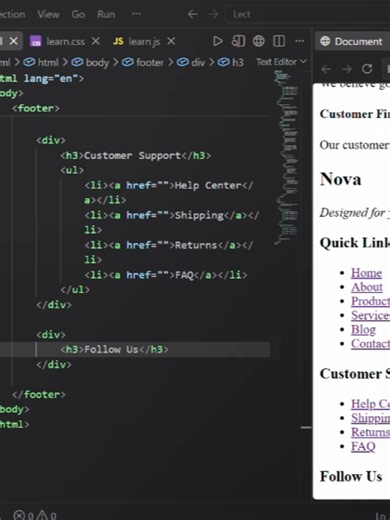Close the learn.css tab
390x520 pixels.
coord(96,41)
